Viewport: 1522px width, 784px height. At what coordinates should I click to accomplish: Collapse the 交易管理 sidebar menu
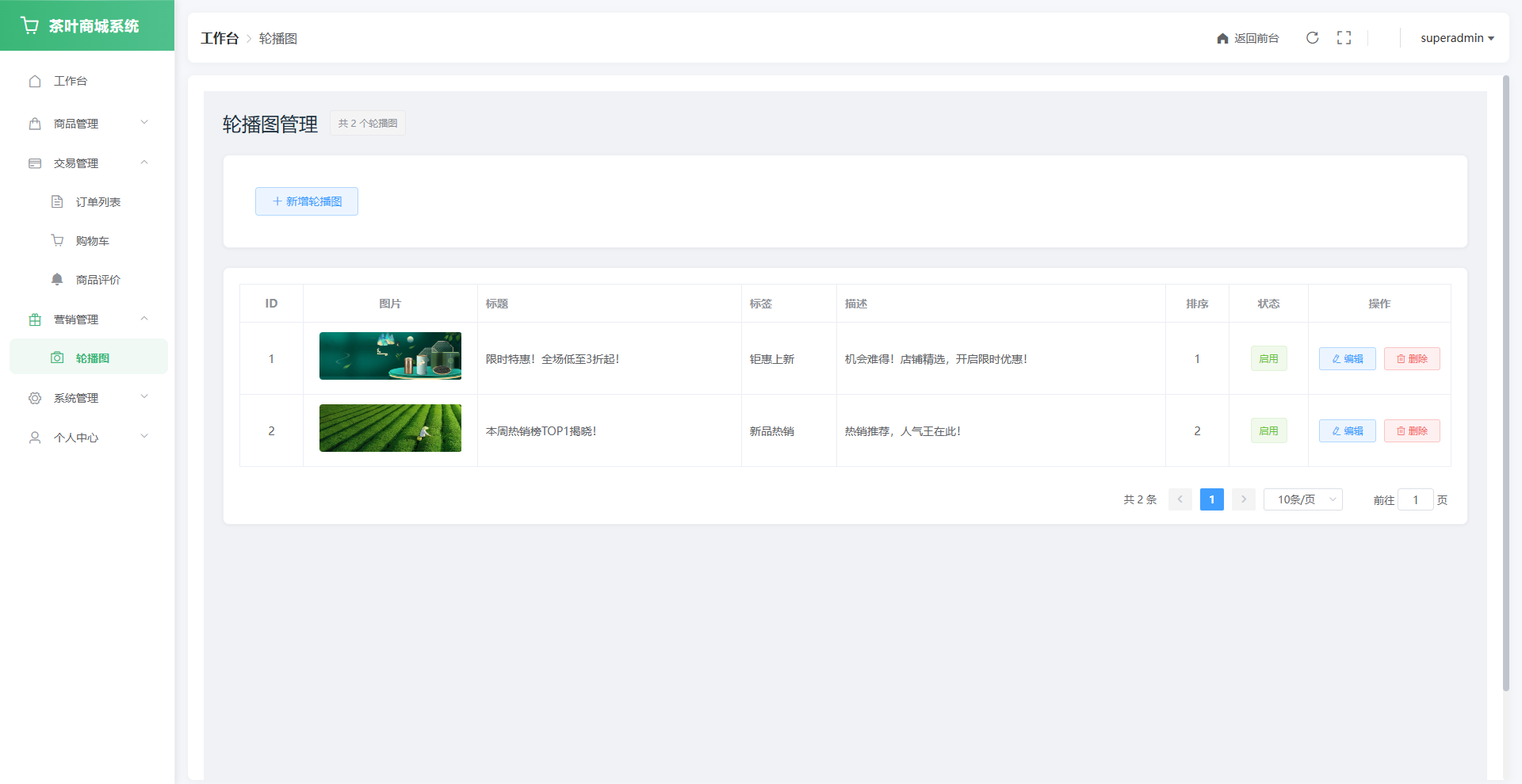click(x=87, y=163)
